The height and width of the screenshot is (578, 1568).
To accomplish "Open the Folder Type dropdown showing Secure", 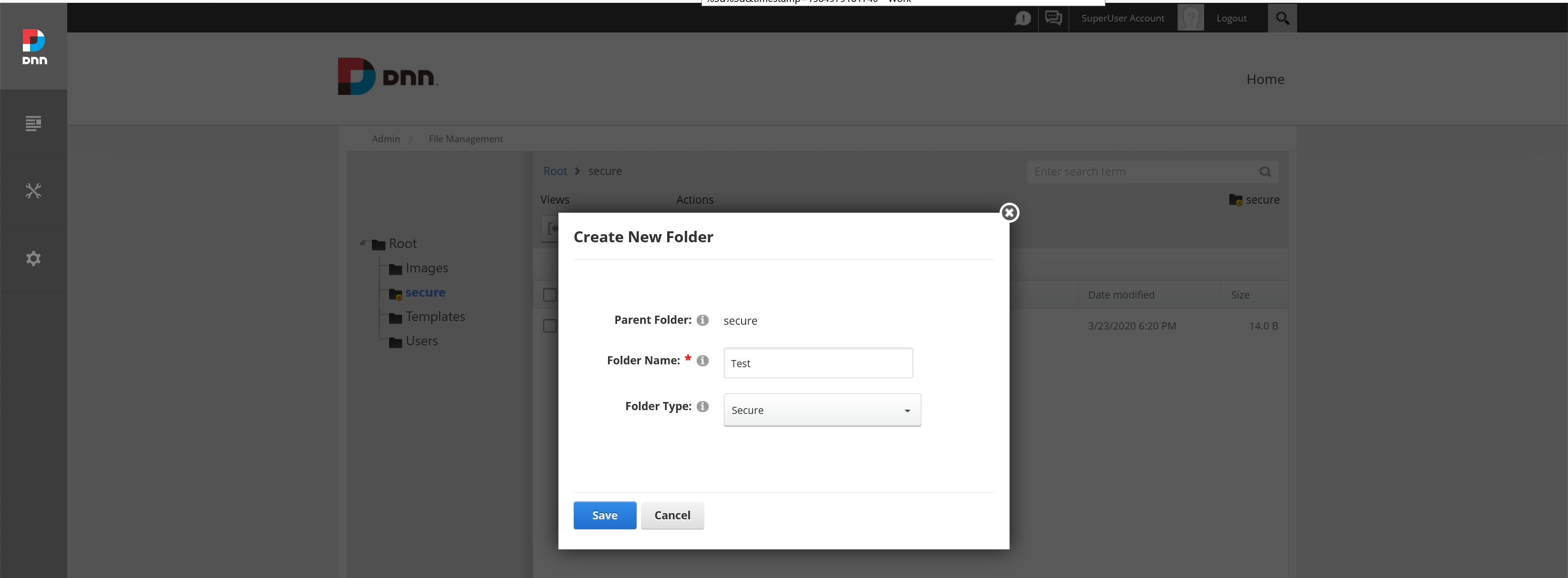I will coord(821,410).
